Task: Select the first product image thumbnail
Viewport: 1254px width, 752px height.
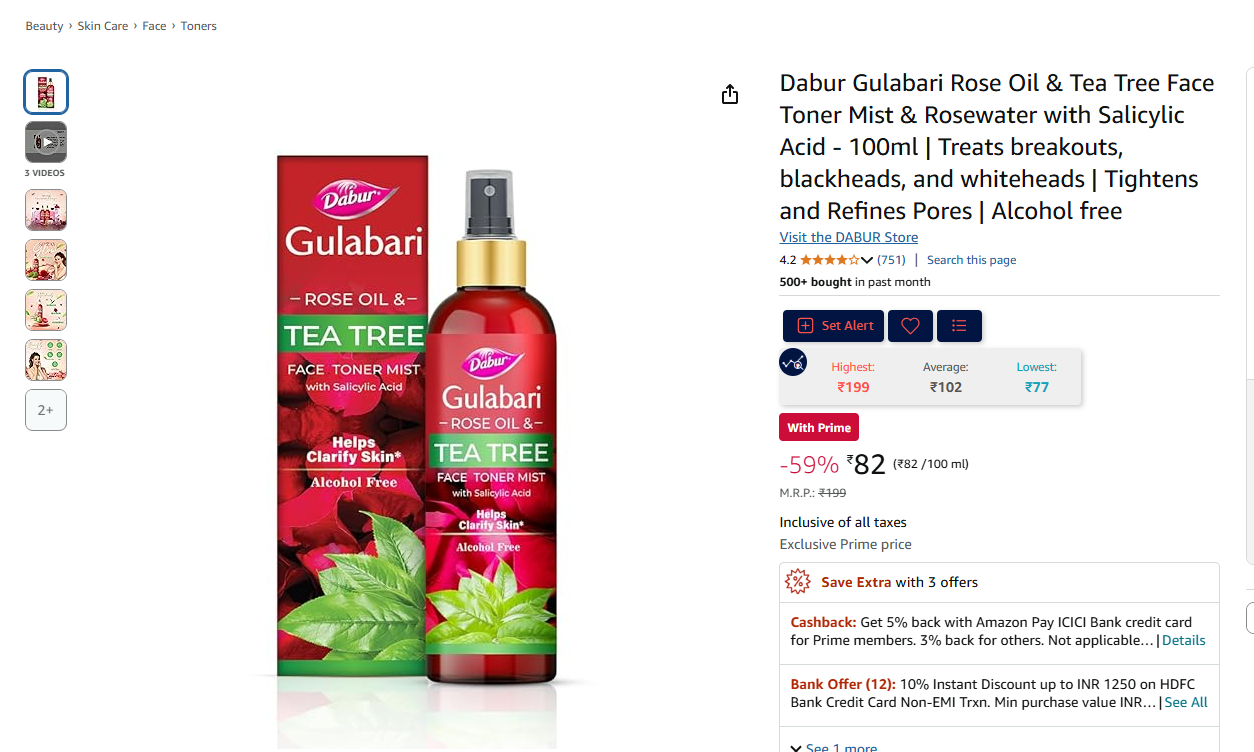Action: click(x=46, y=92)
